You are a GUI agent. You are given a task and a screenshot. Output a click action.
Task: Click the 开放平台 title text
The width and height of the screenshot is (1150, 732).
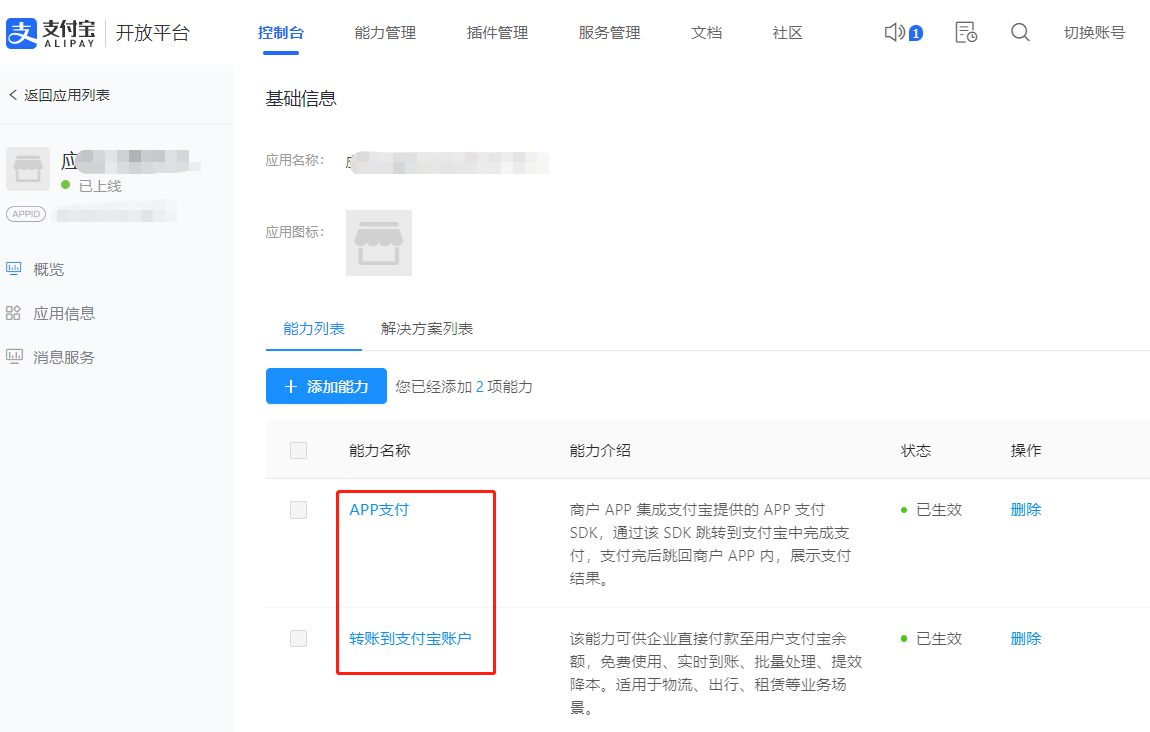153,33
